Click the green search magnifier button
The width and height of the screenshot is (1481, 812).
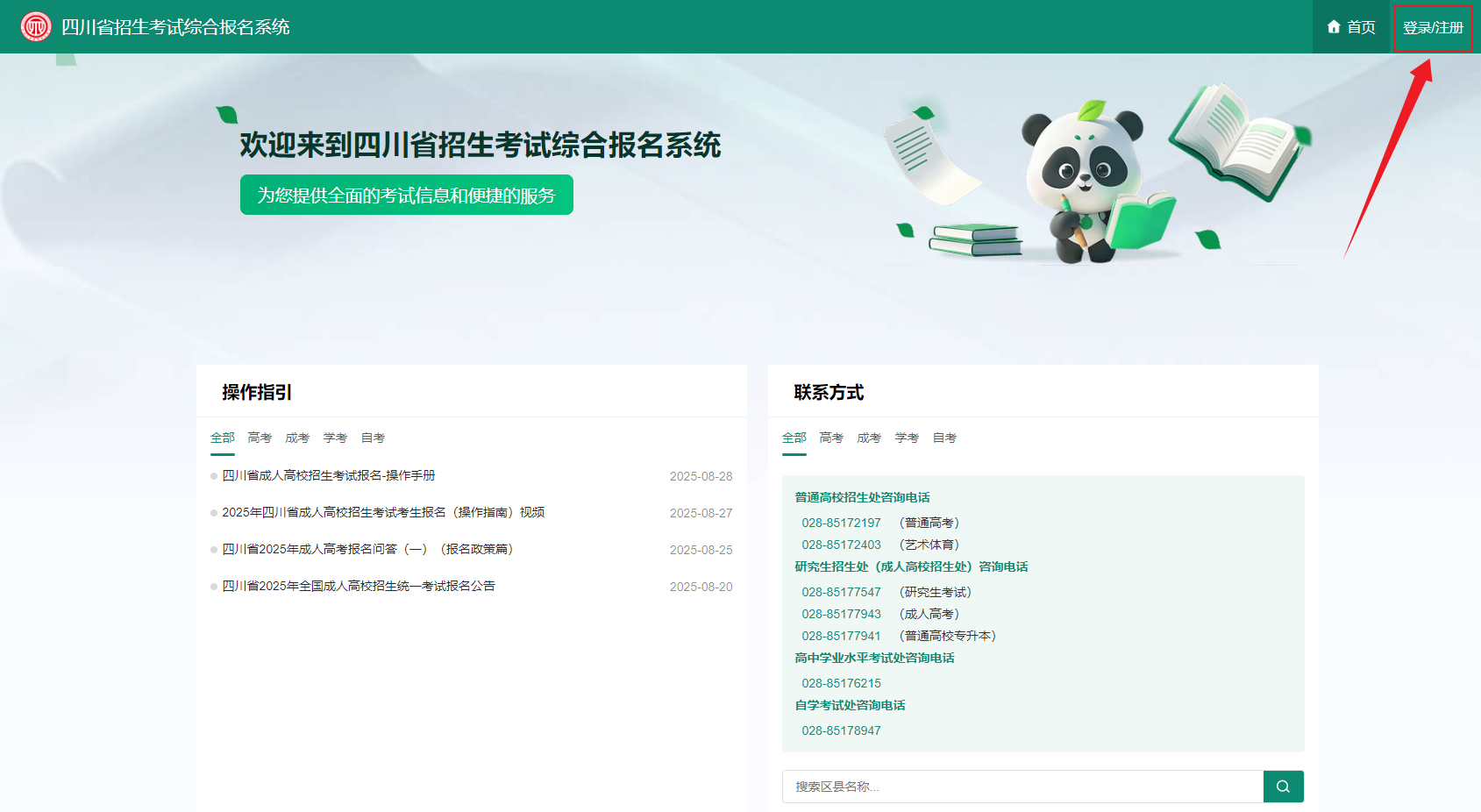(x=1283, y=787)
